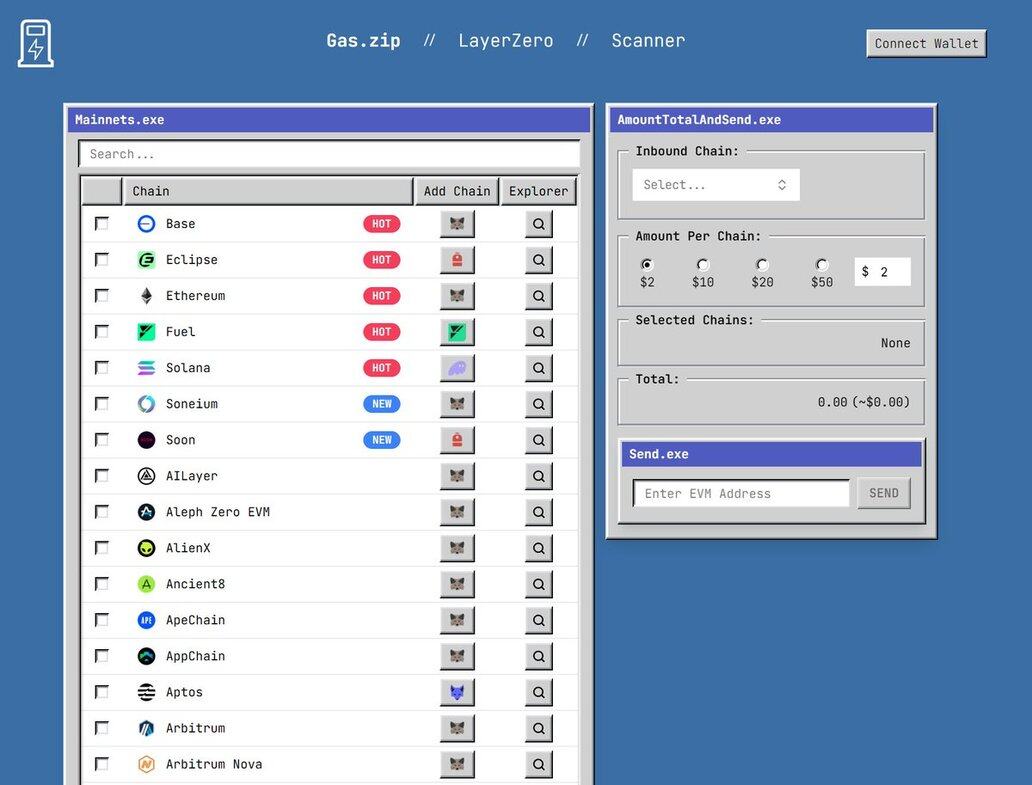Screen dimensions: 1032x785
Task: Add Ethereum chain via MetaMask icon
Action: click(457, 296)
